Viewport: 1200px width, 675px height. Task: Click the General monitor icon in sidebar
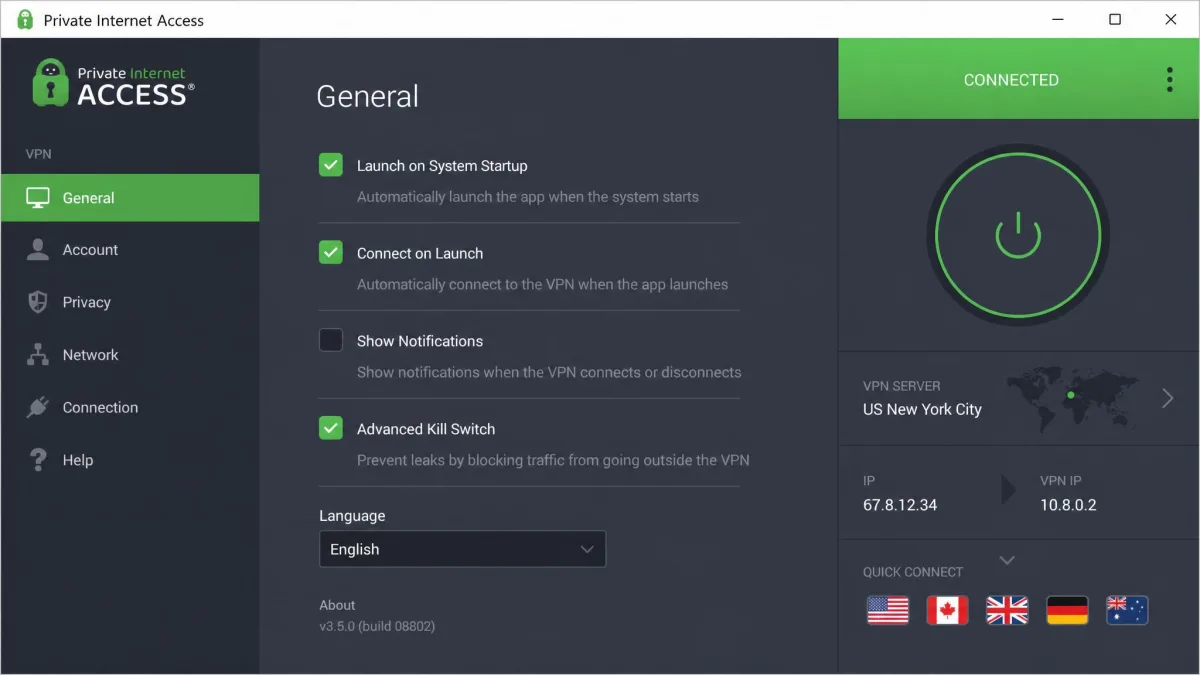38,198
